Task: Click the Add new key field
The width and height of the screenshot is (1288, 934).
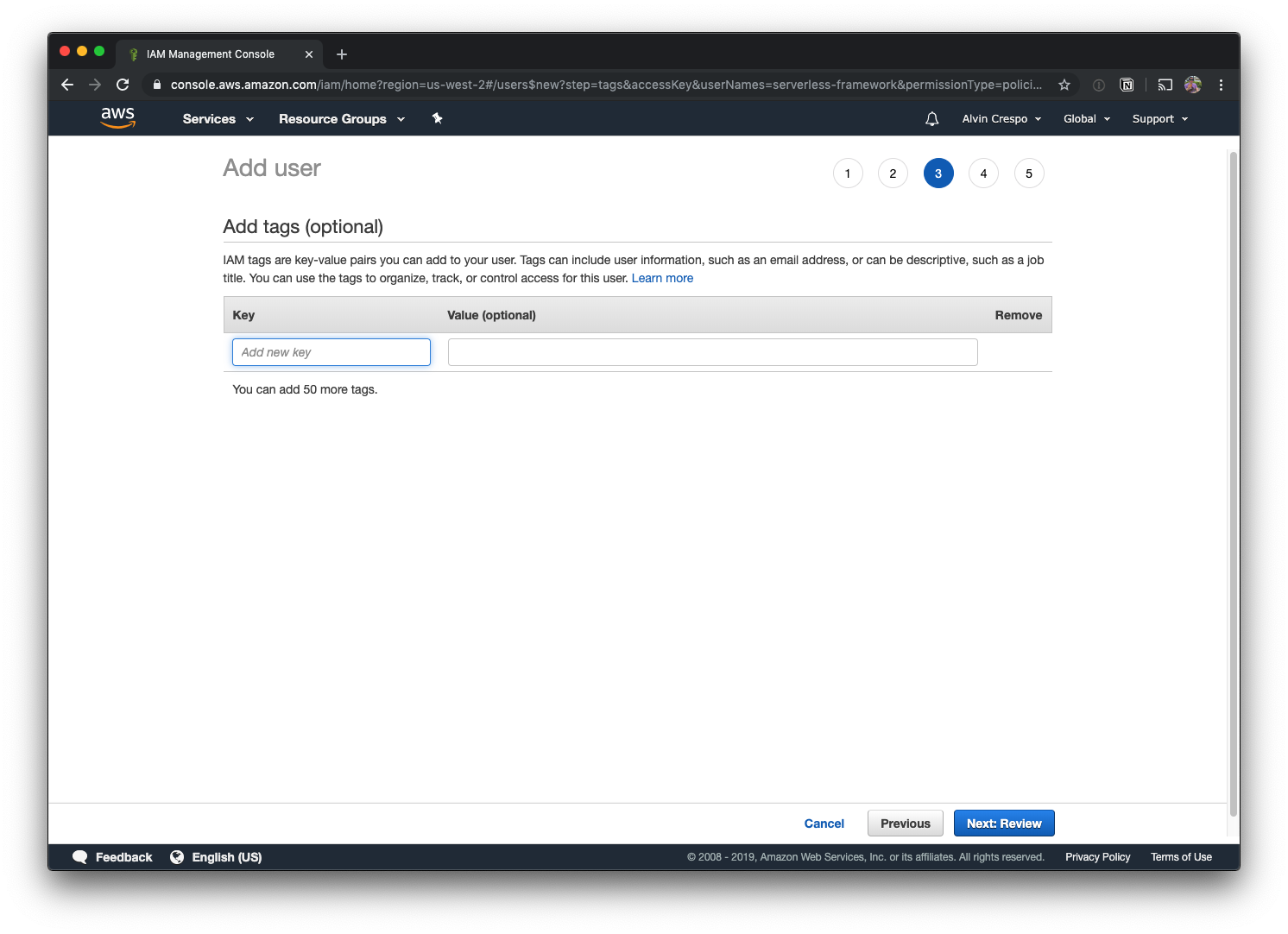Action: pos(331,352)
